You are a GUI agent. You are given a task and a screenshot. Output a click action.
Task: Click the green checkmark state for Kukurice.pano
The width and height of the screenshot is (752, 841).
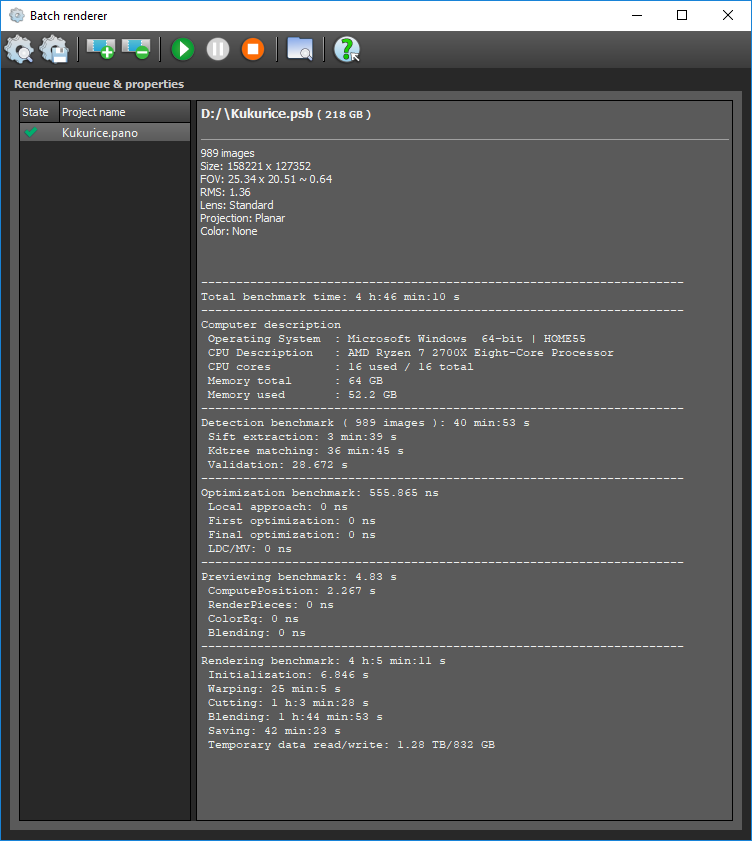31,132
